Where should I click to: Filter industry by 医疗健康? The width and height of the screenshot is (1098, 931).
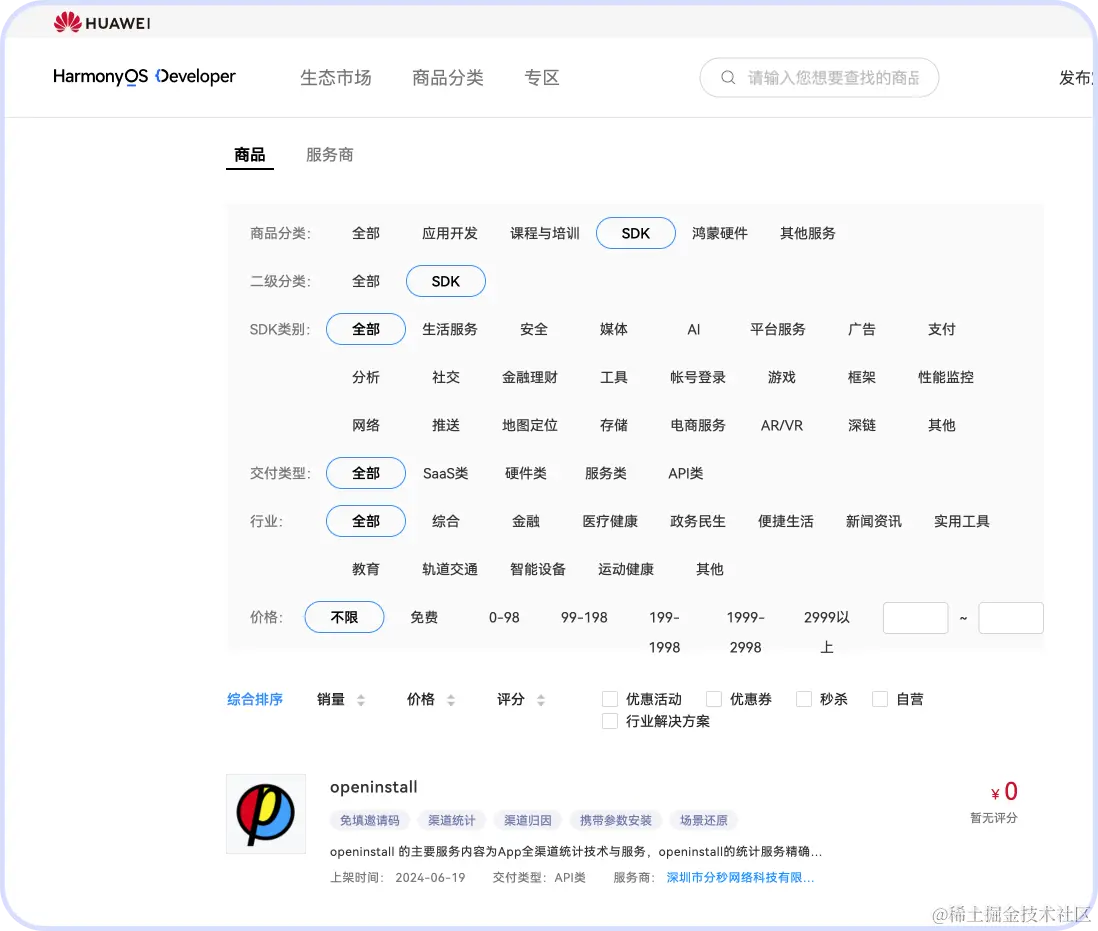[610, 522]
